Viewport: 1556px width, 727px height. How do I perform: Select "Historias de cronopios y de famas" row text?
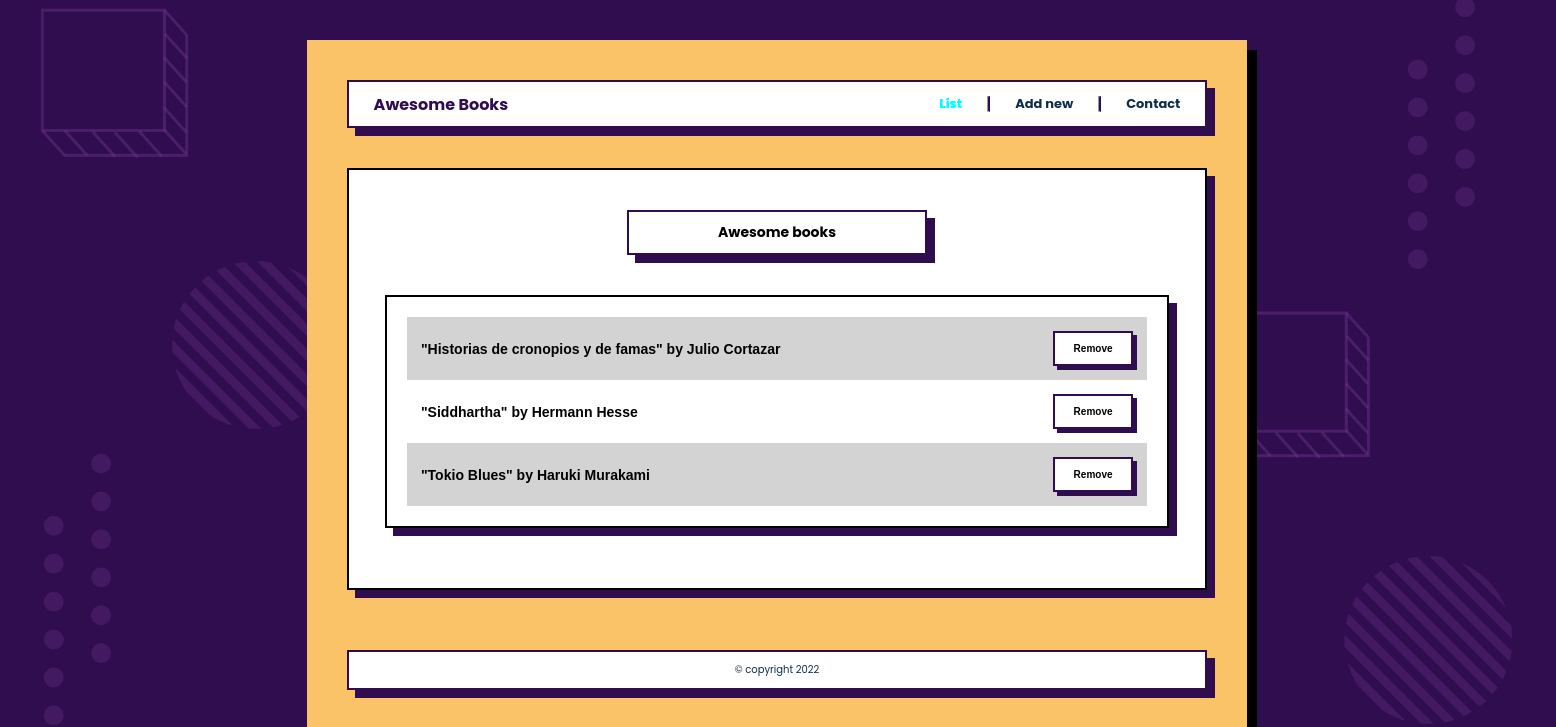600,349
